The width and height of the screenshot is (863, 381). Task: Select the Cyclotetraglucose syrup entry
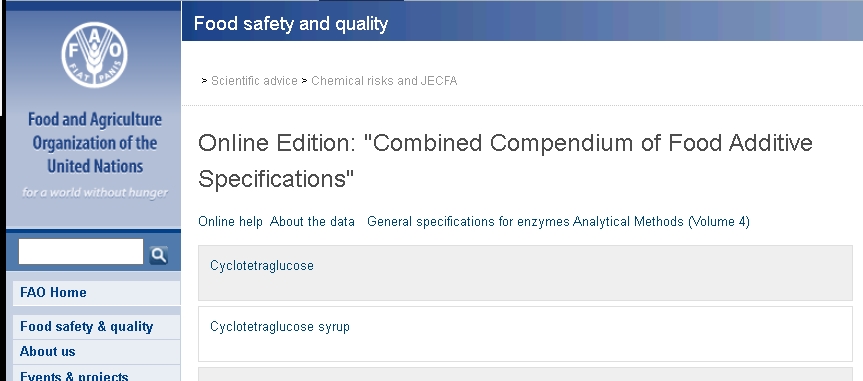point(280,326)
